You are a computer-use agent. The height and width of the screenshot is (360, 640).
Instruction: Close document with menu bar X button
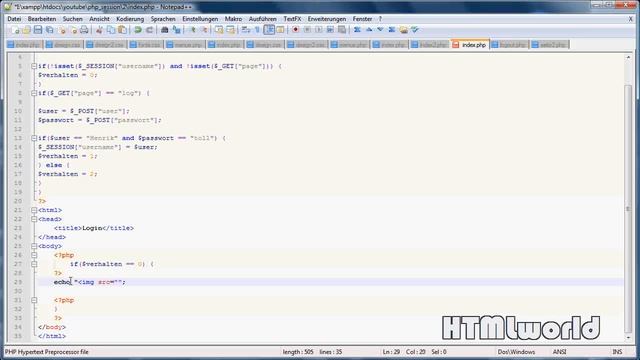[630, 19]
